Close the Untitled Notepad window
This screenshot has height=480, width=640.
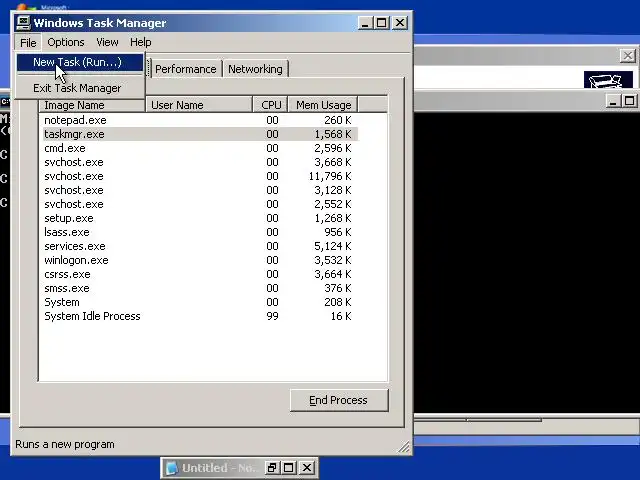tap(307, 468)
